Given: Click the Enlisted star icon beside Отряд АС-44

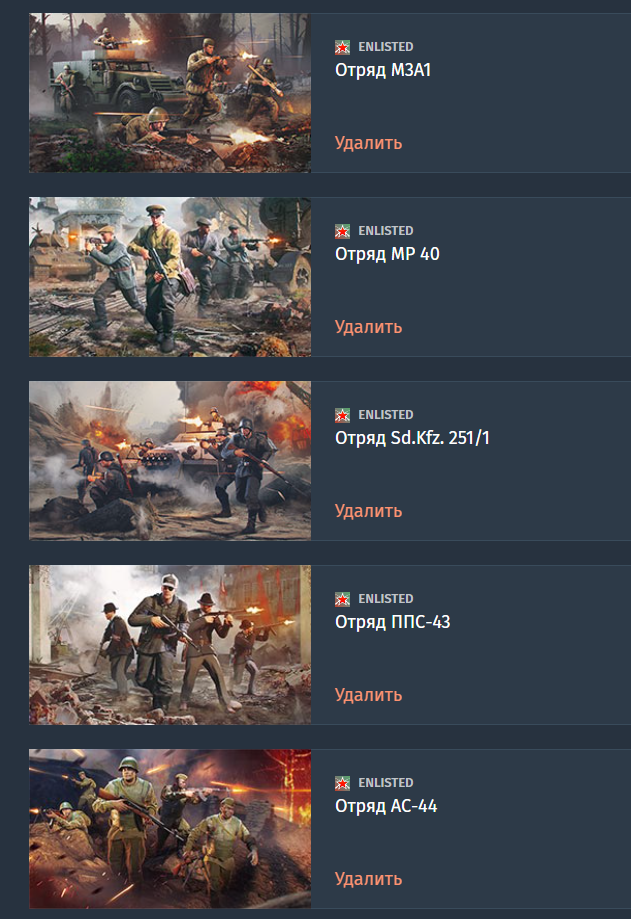Looking at the screenshot, I should pos(342,784).
